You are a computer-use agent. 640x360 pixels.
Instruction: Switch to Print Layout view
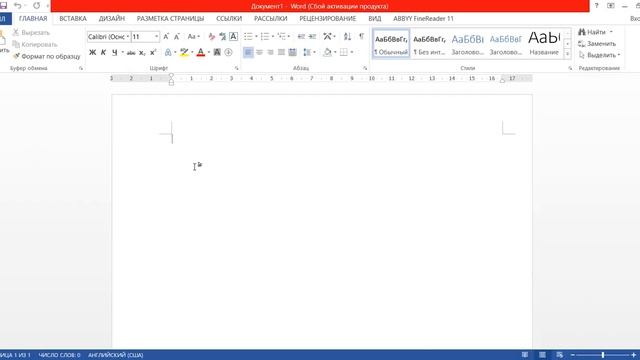point(542,355)
